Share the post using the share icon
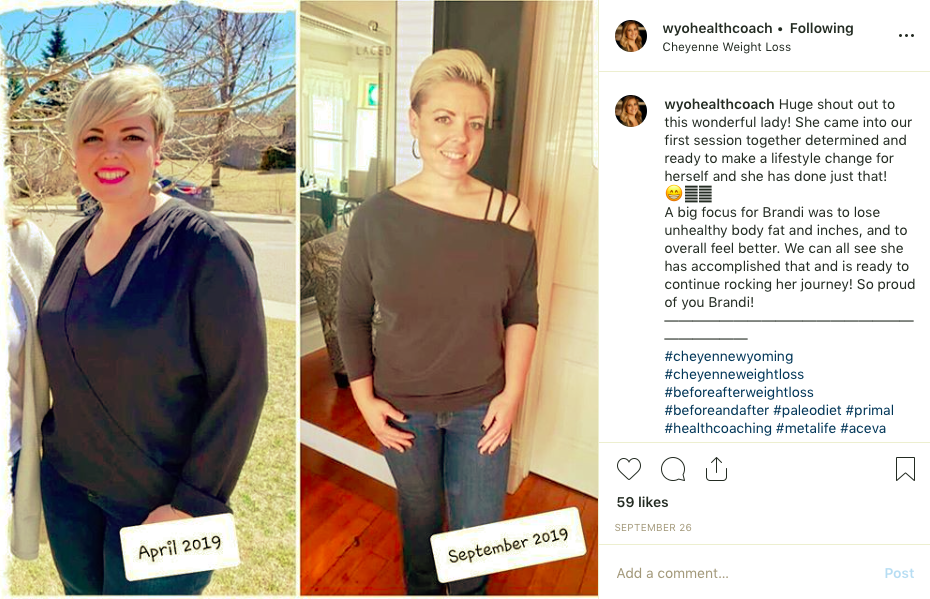This screenshot has width=930, height=599. pos(716,469)
